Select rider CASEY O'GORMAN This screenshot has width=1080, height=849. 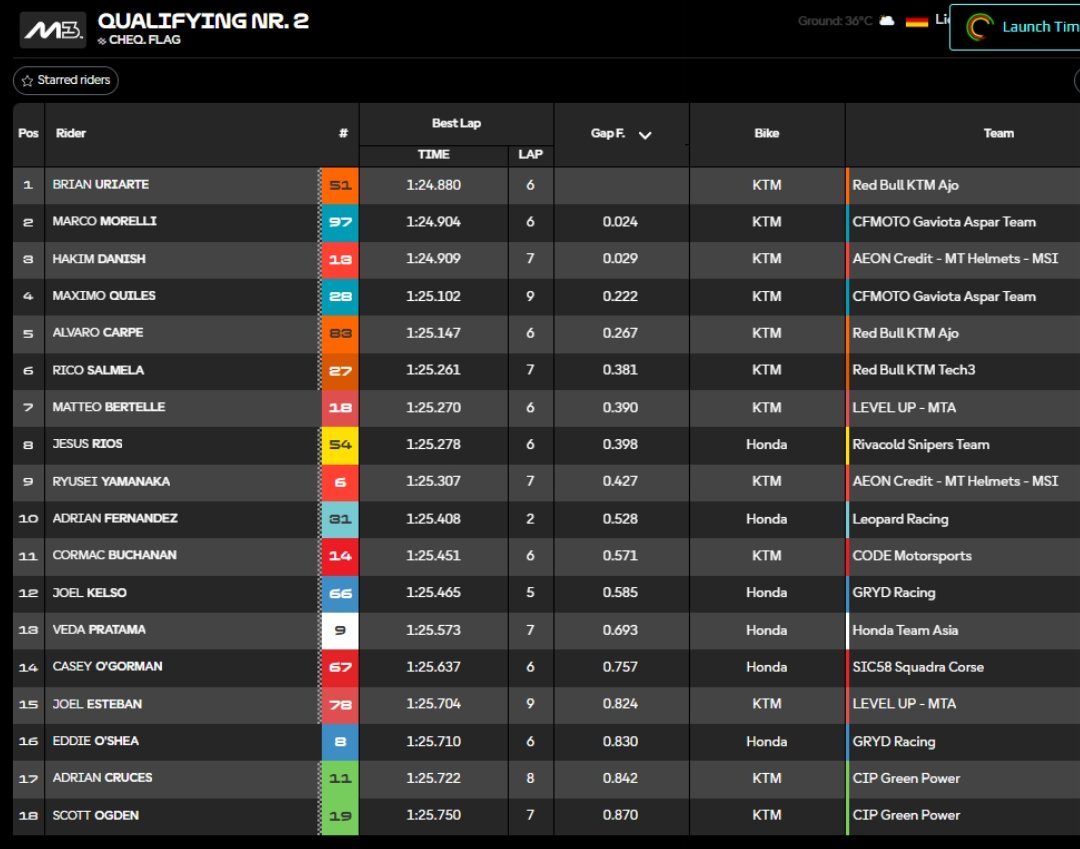pyautogui.click(x=107, y=667)
